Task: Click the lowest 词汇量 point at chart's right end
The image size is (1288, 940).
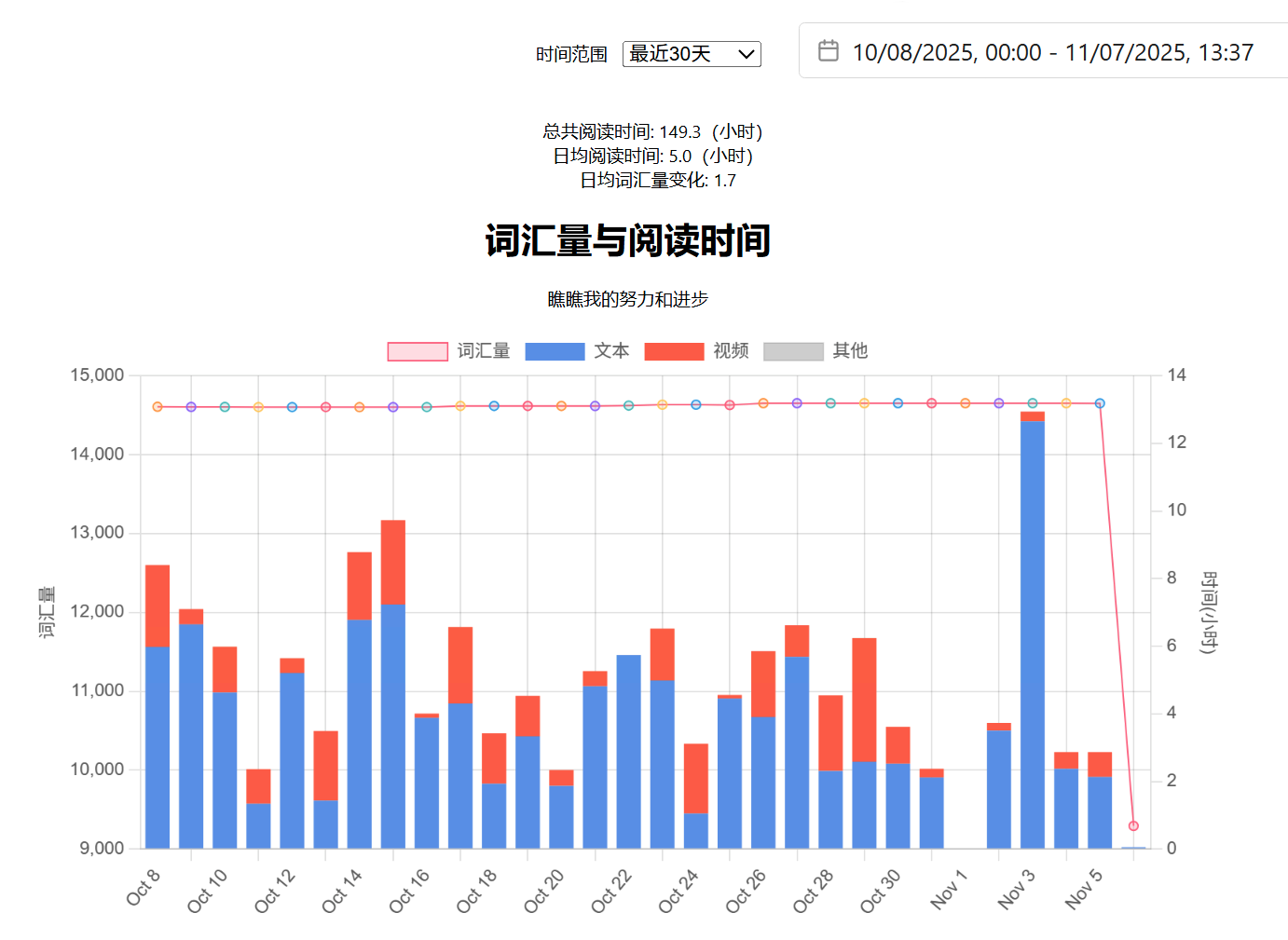Action: (x=1133, y=825)
